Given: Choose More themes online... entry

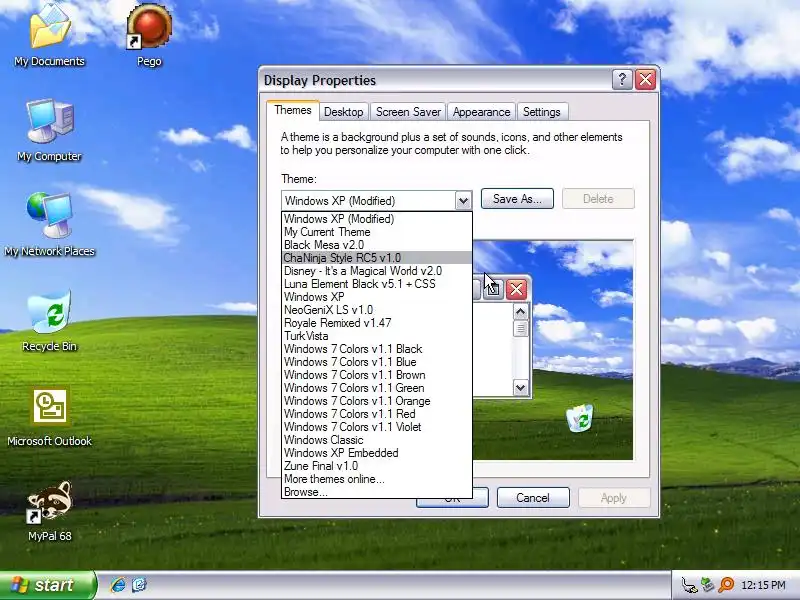Looking at the screenshot, I should pos(377,479).
